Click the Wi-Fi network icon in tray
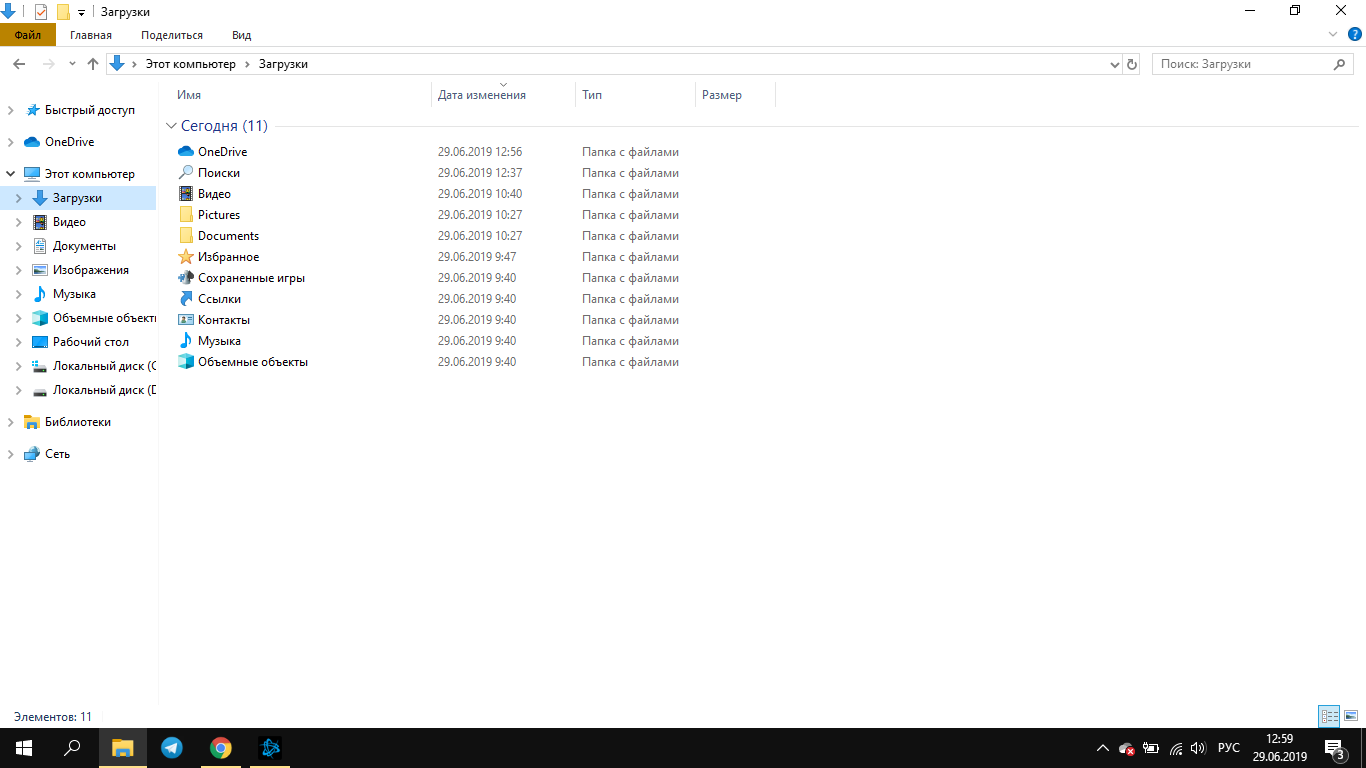 point(1176,748)
